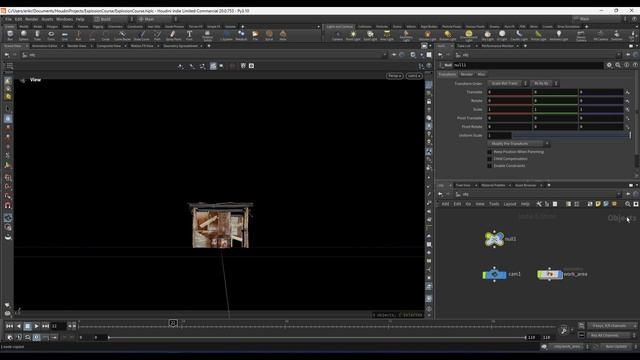Select the Sphere shelf tool

24,36
